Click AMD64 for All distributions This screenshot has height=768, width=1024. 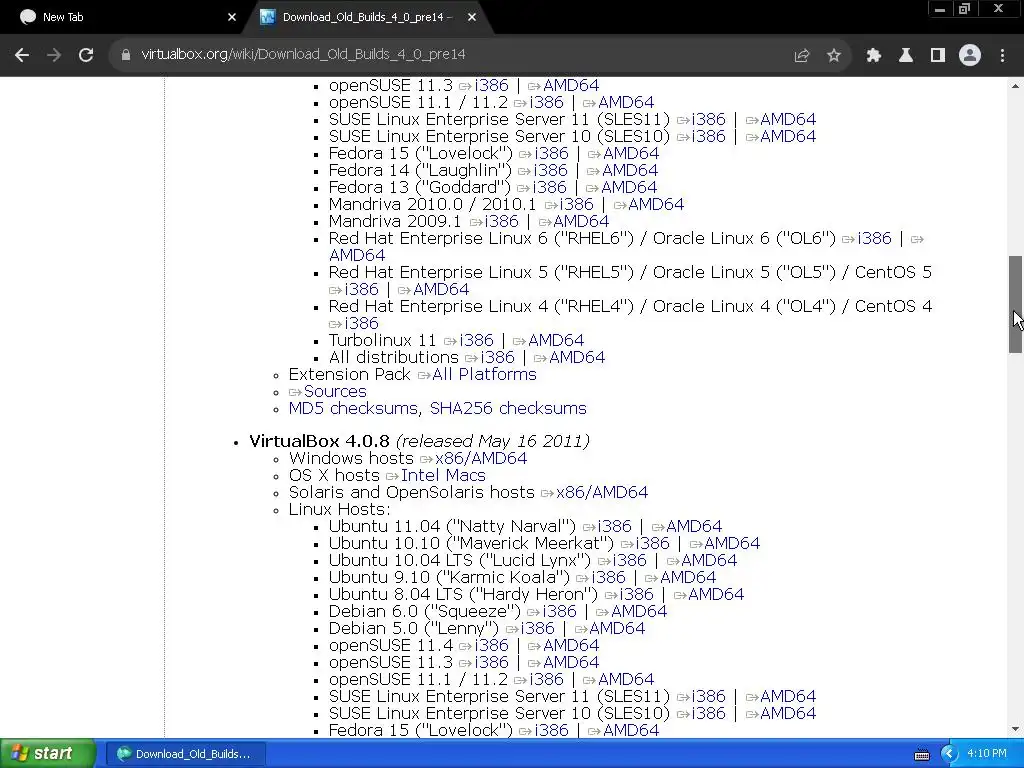[577, 357]
